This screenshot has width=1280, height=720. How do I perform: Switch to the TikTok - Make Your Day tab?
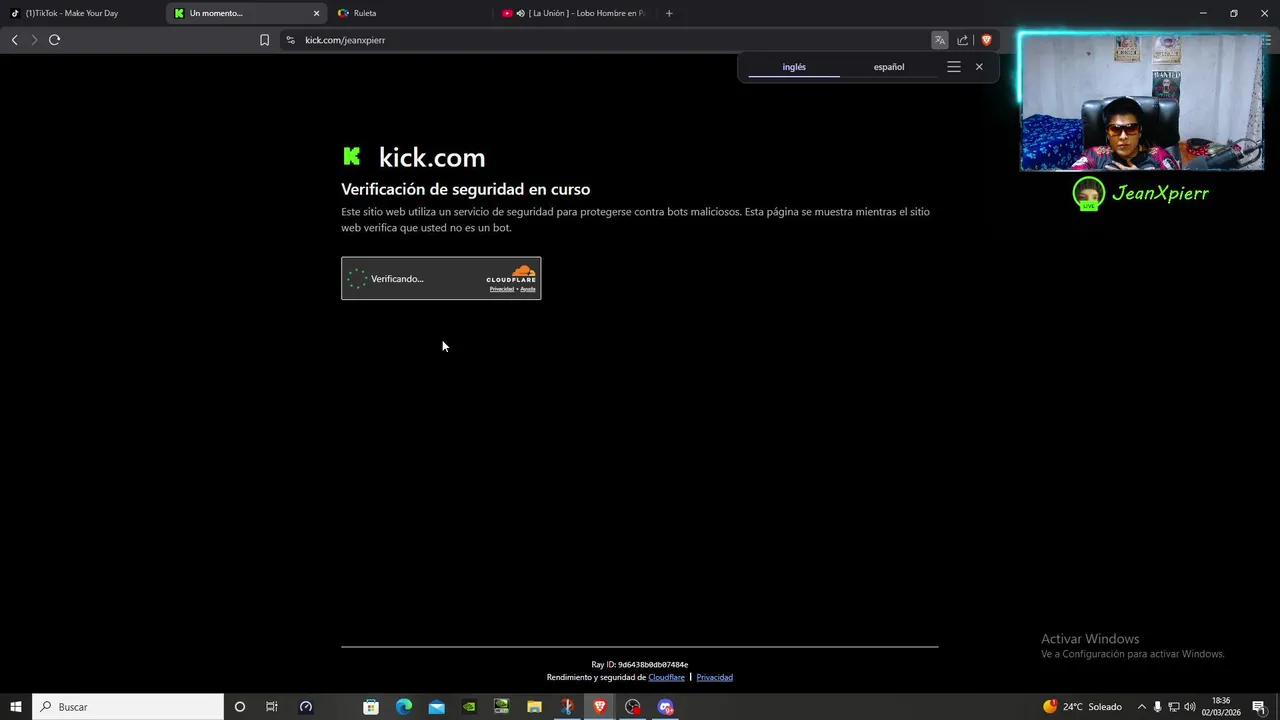point(80,13)
